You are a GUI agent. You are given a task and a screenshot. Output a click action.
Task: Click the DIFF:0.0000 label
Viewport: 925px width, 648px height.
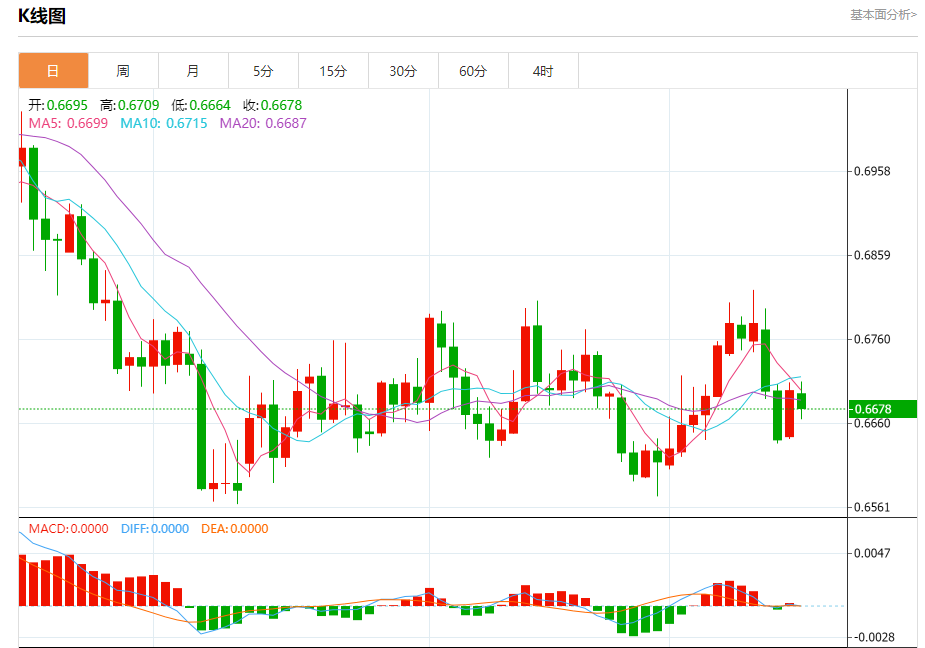155,529
